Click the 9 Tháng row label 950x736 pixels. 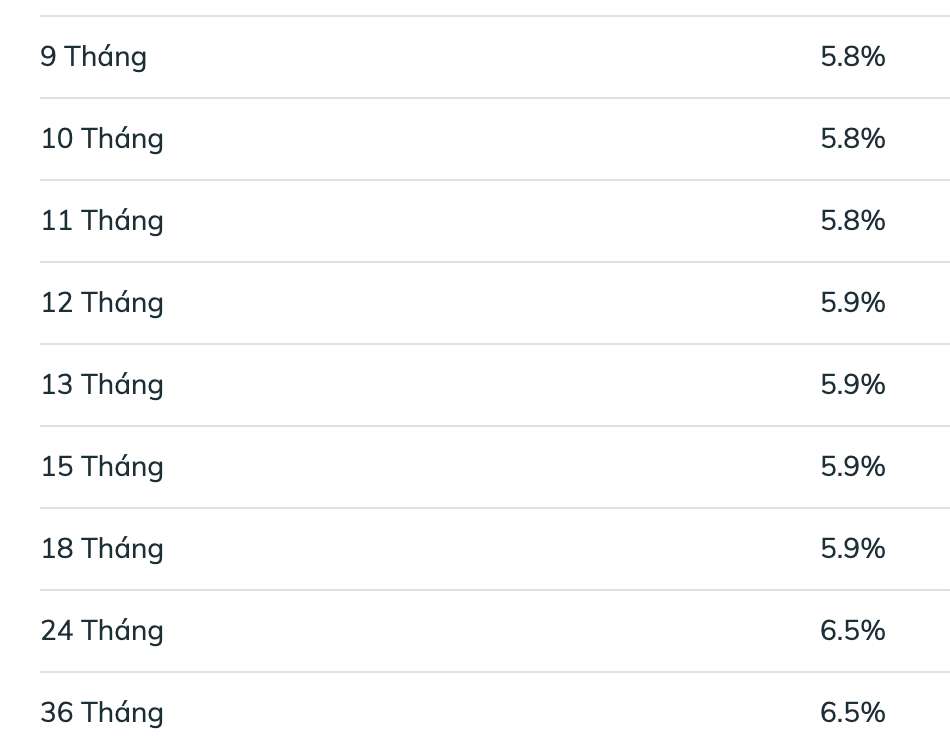coord(93,57)
